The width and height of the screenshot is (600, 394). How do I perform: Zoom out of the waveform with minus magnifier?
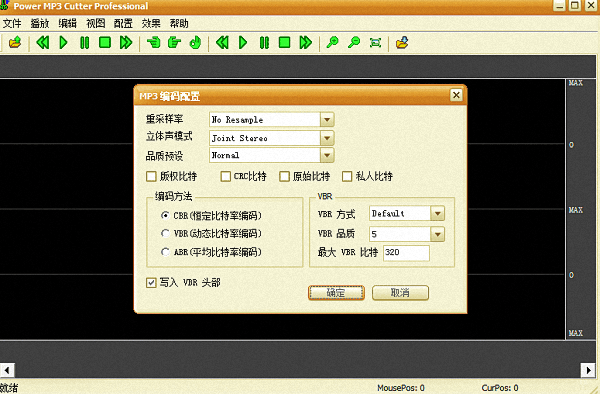(354, 42)
